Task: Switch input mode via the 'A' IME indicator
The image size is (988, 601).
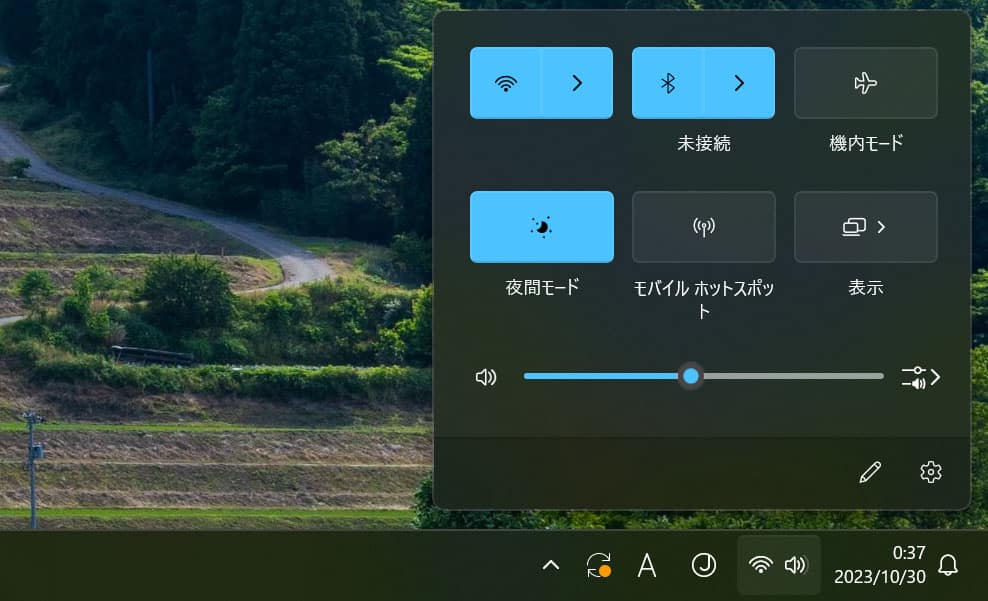Action: [646, 565]
